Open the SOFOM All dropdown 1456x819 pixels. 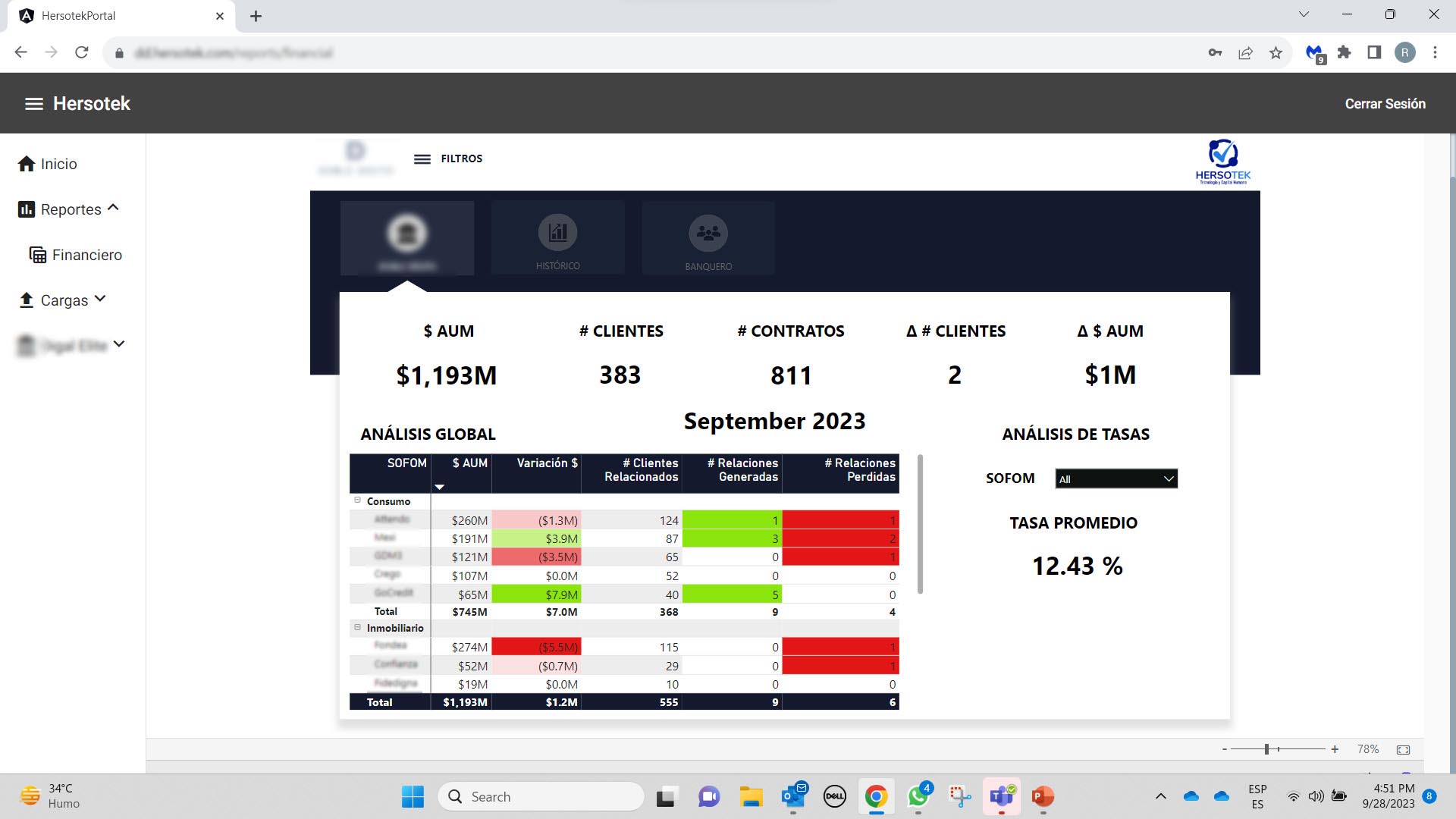pyautogui.click(x=1116, y=479)
